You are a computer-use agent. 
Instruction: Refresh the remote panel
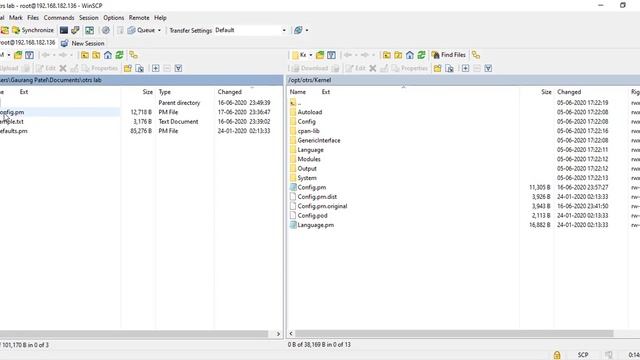coord(421,55)
